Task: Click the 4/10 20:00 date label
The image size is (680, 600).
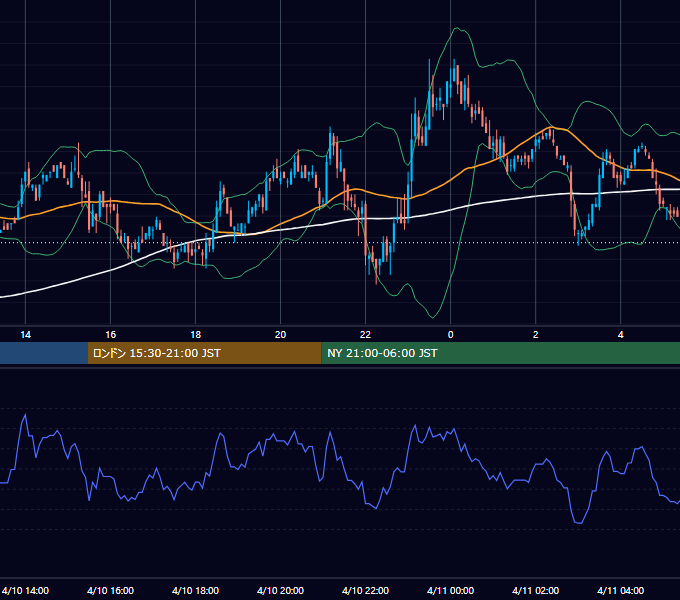Action: click(x=281, y=590)
